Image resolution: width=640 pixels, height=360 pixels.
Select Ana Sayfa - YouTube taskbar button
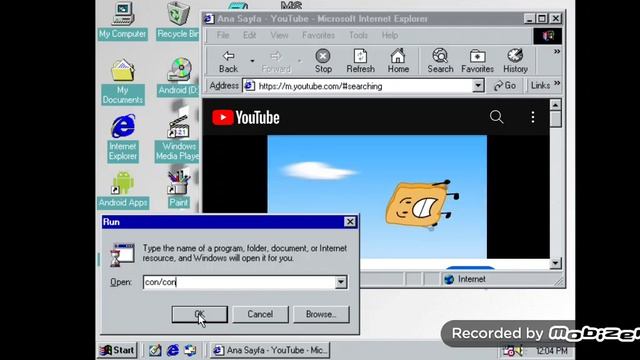[x=270, y=350]
